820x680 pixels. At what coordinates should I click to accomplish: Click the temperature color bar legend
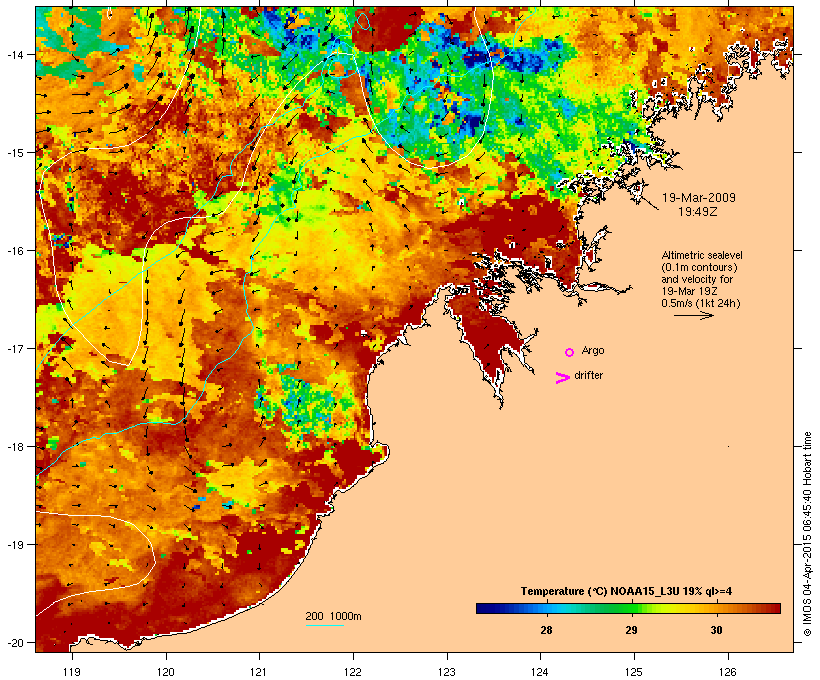628,608
